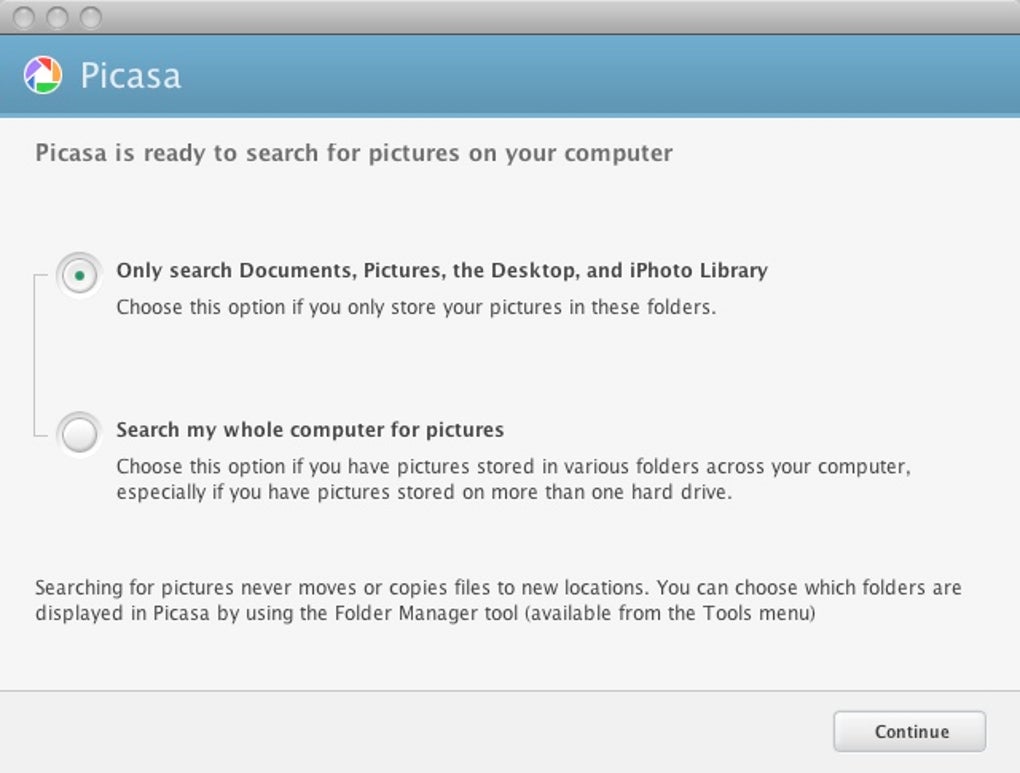Click the bracket line linking both radio options
Screen dimensions: 1020x773
tap(35, 355)
